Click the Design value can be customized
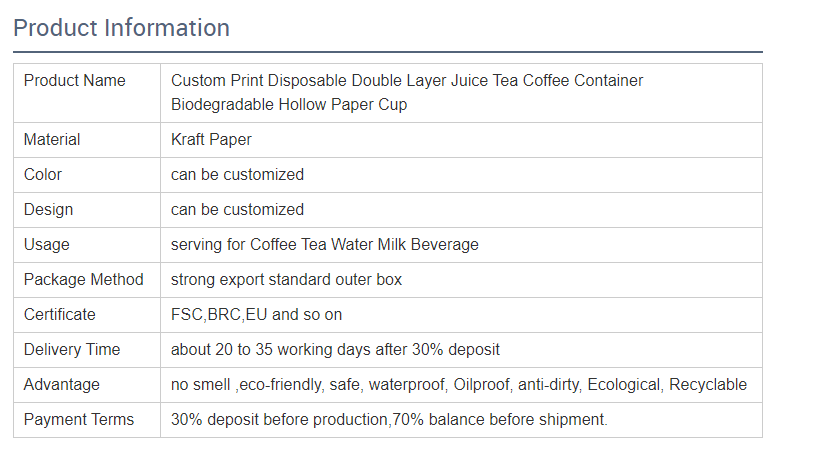 click(238, 210)
